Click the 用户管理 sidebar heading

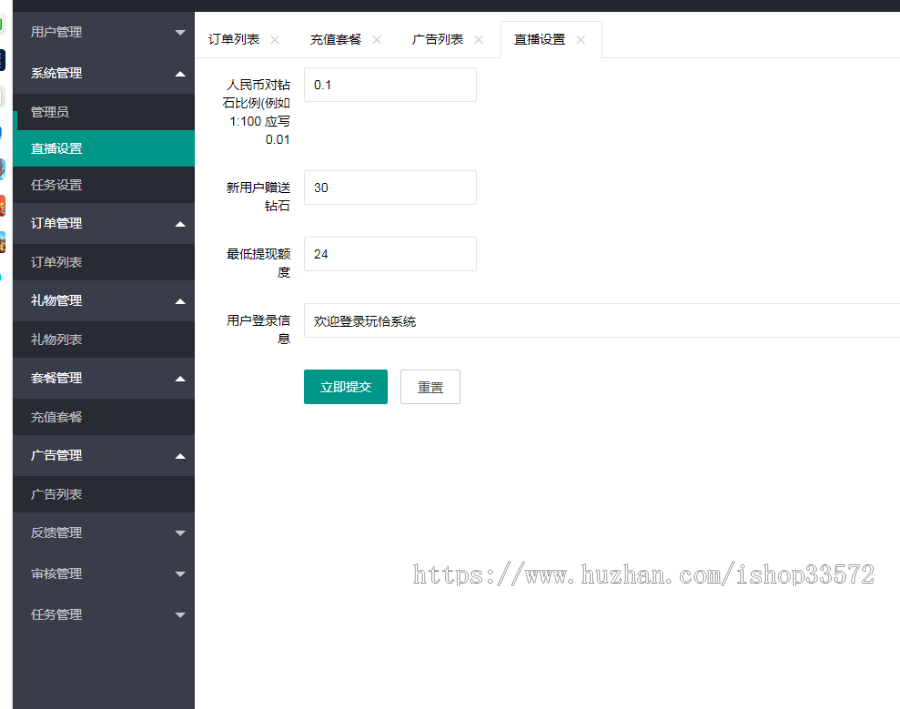coord(104,32)
